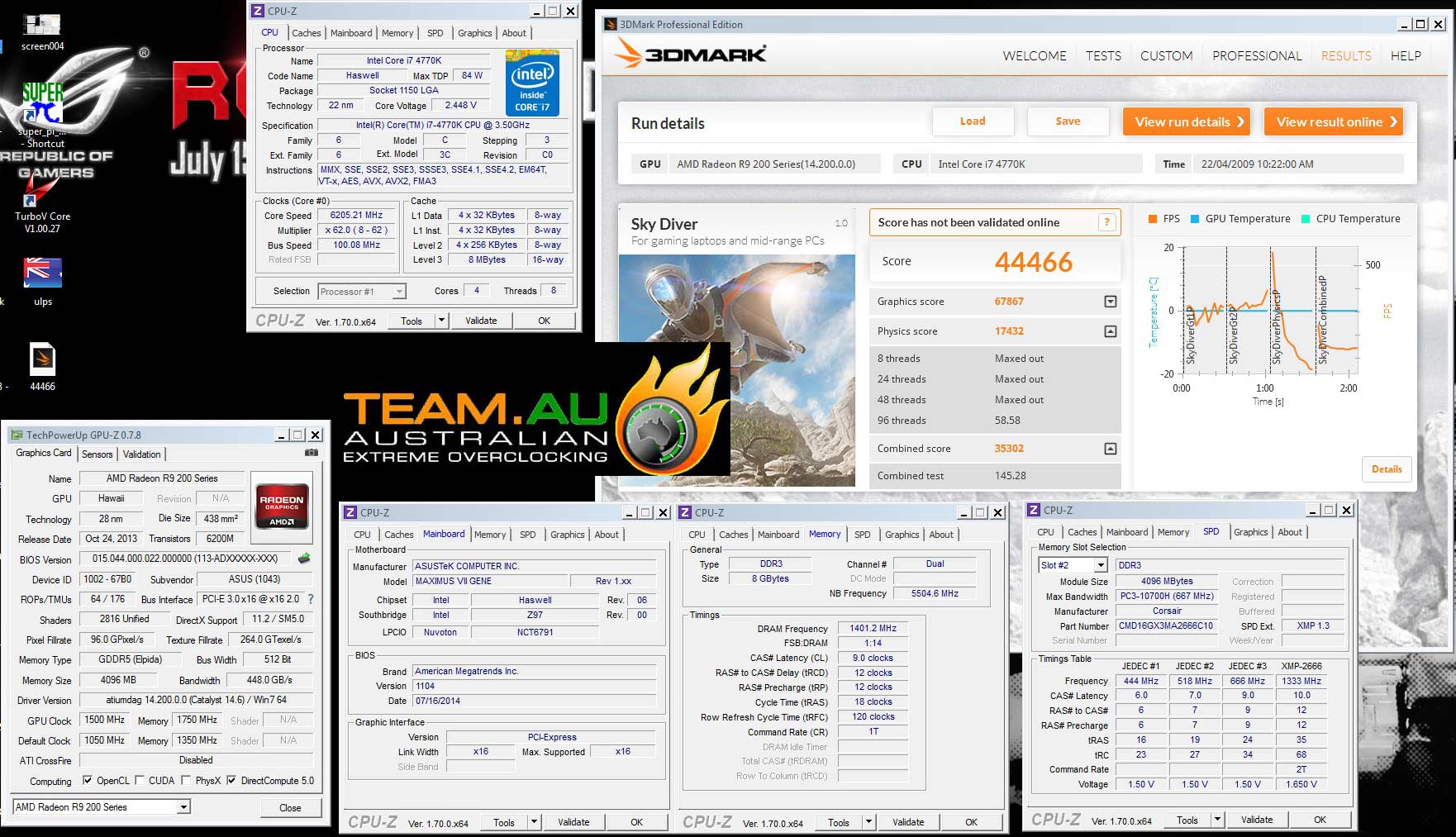Open the Tools dropdown arrow in the CPU-Z SPD window
This screenshot has height=837, width=1456.
coord(1217,820)
